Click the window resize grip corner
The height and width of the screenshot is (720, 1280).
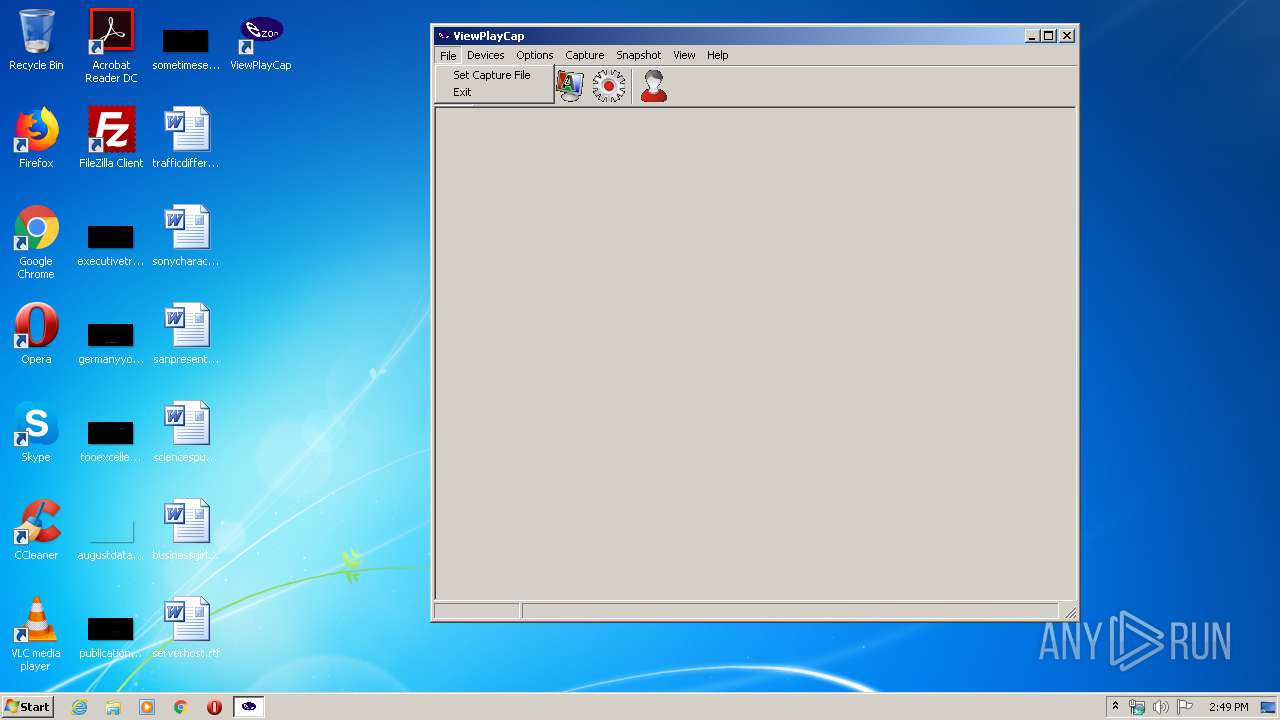tap(1070, 612)
